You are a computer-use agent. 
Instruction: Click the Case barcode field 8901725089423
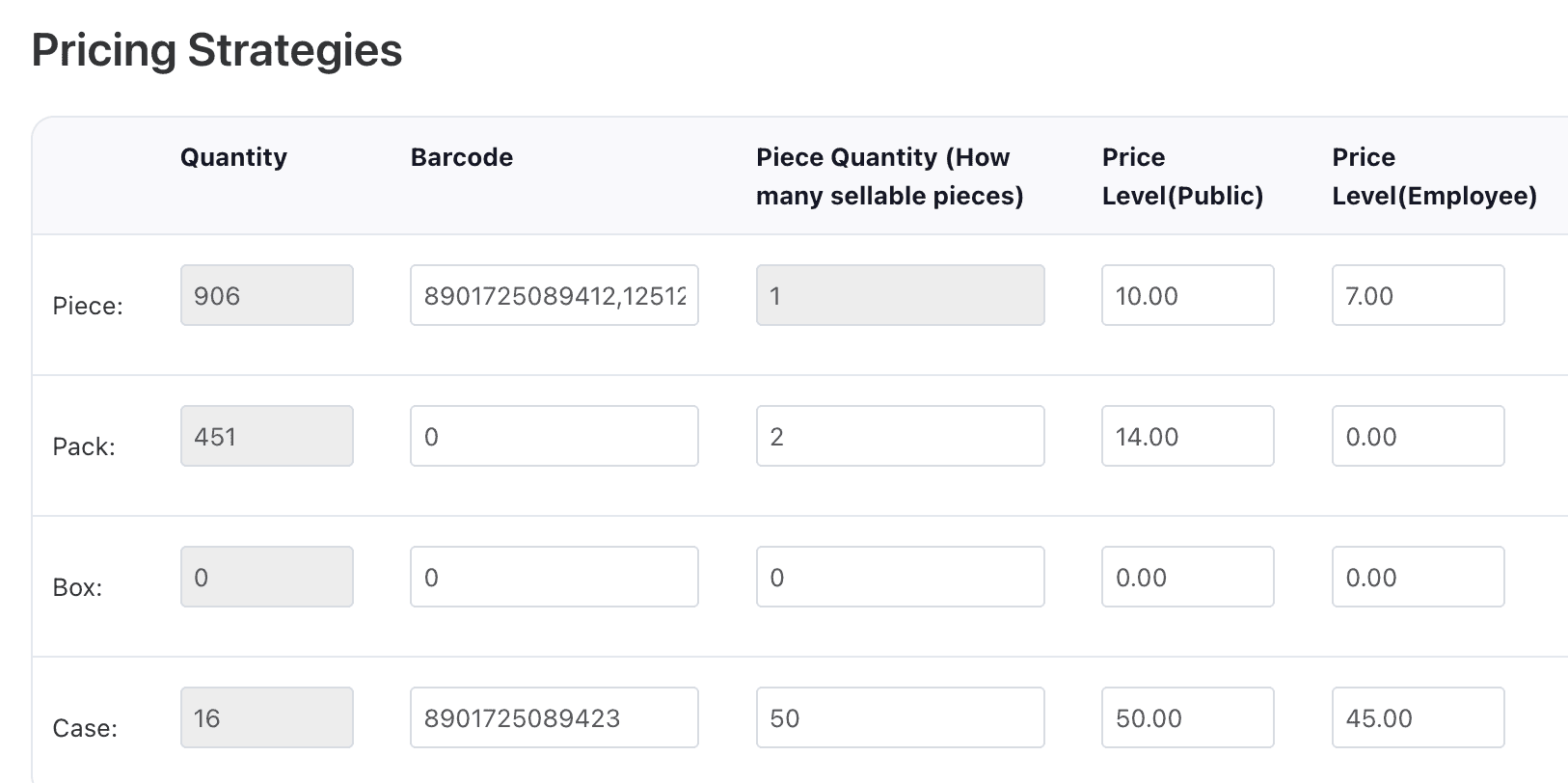[x=554, y=717]
